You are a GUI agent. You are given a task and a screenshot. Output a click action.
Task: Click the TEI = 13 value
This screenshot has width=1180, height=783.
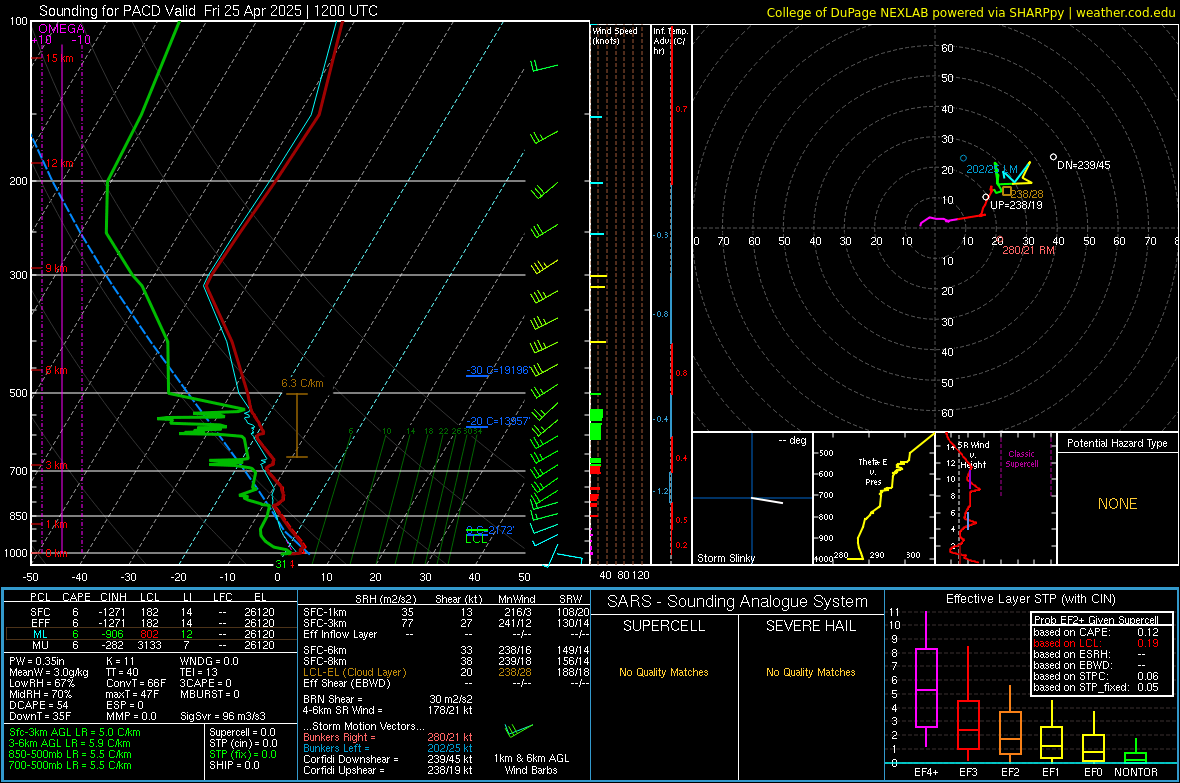[x=199, y=672]
